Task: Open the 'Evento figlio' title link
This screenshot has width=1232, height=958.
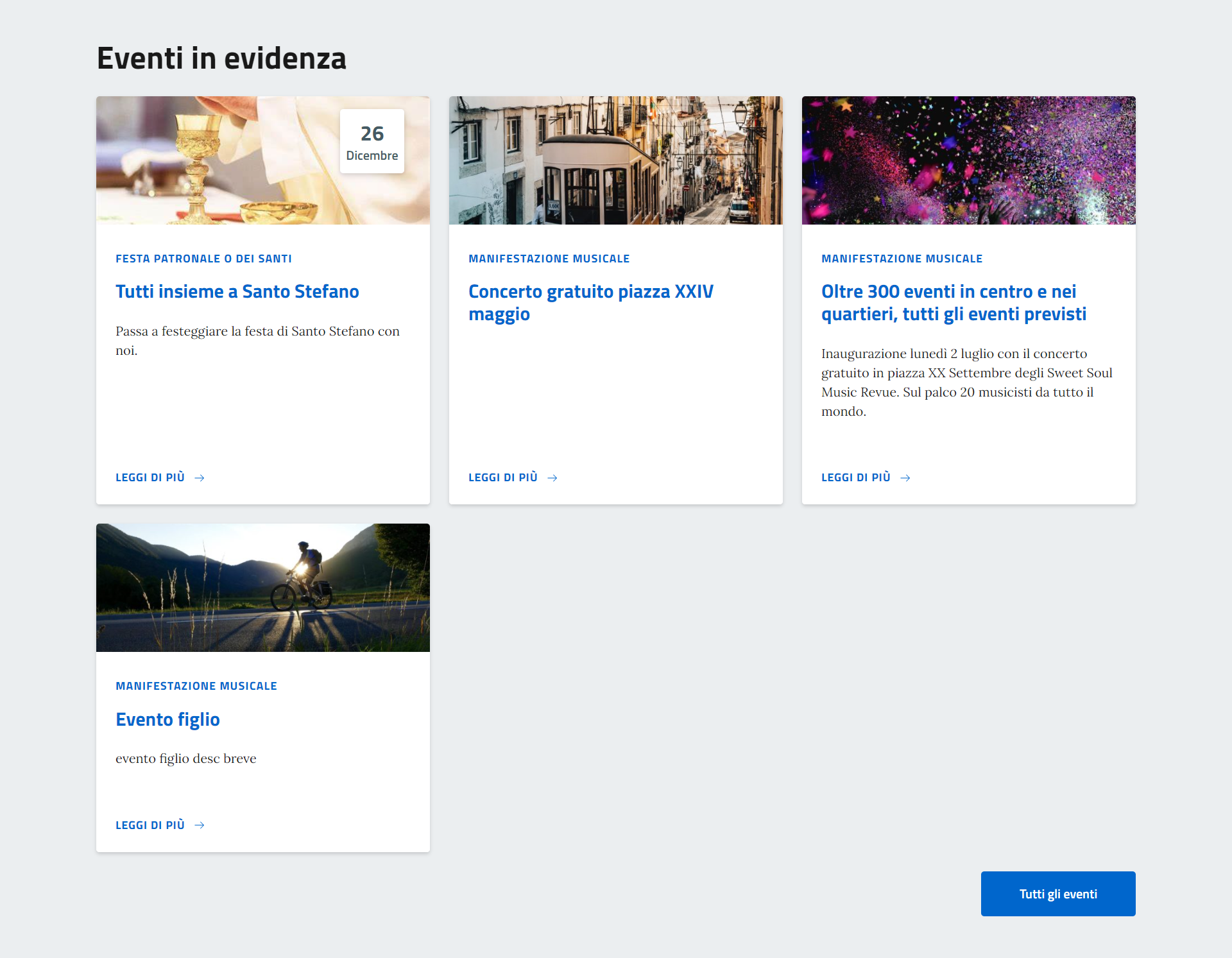Action: tap(167, 719)
